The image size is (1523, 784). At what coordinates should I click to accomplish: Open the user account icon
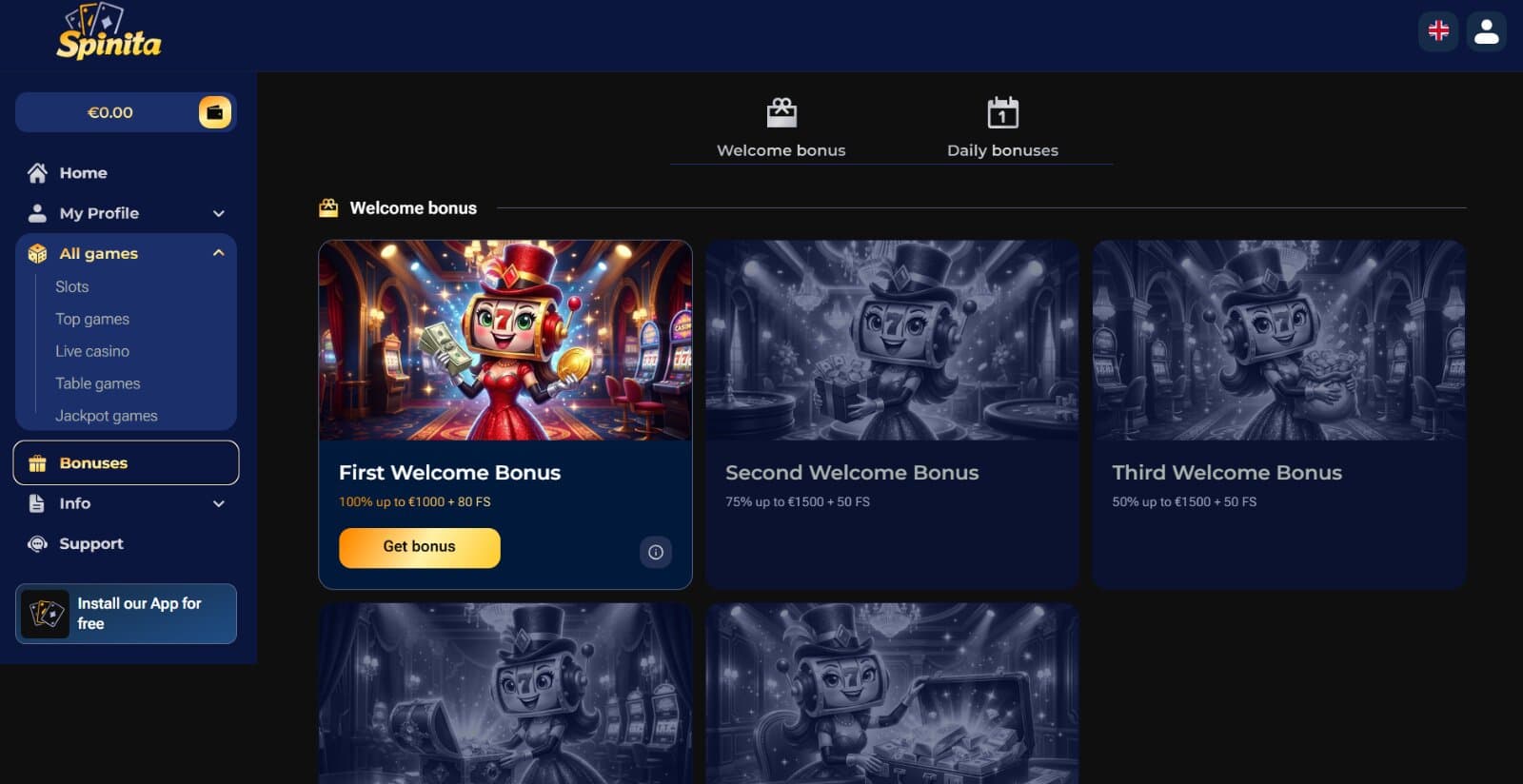pos(1486,31)
